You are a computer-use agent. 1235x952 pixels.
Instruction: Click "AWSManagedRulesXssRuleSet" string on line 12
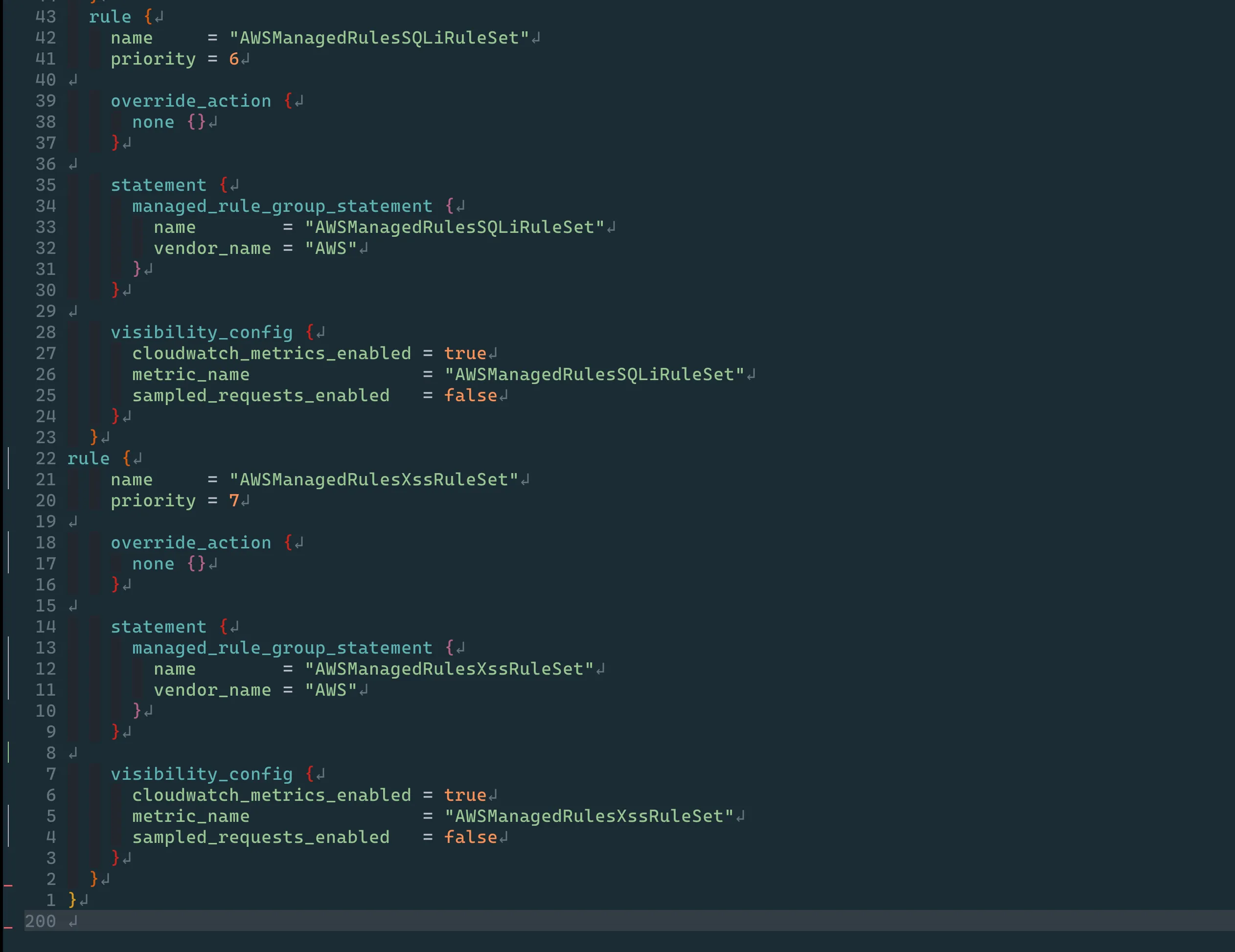pyautogui.click(x=449, y=669)
